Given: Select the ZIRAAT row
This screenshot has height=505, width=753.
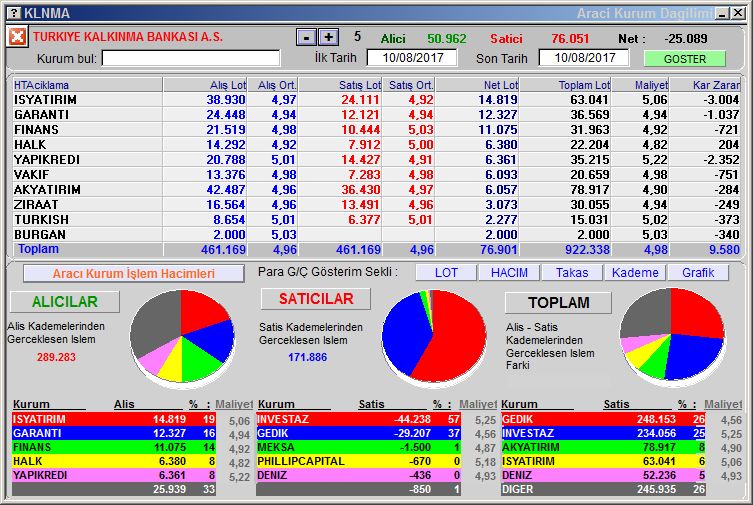Looking at the screenshot, I should [376, 204].
